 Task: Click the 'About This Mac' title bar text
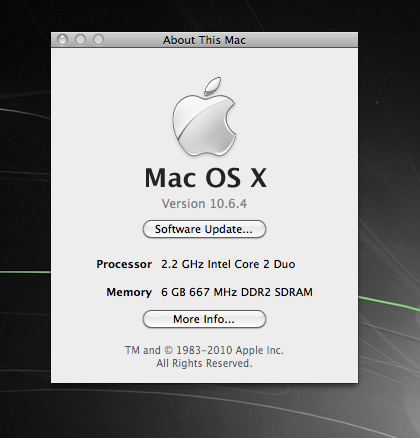pyautogui.click(x=204, y=40)
